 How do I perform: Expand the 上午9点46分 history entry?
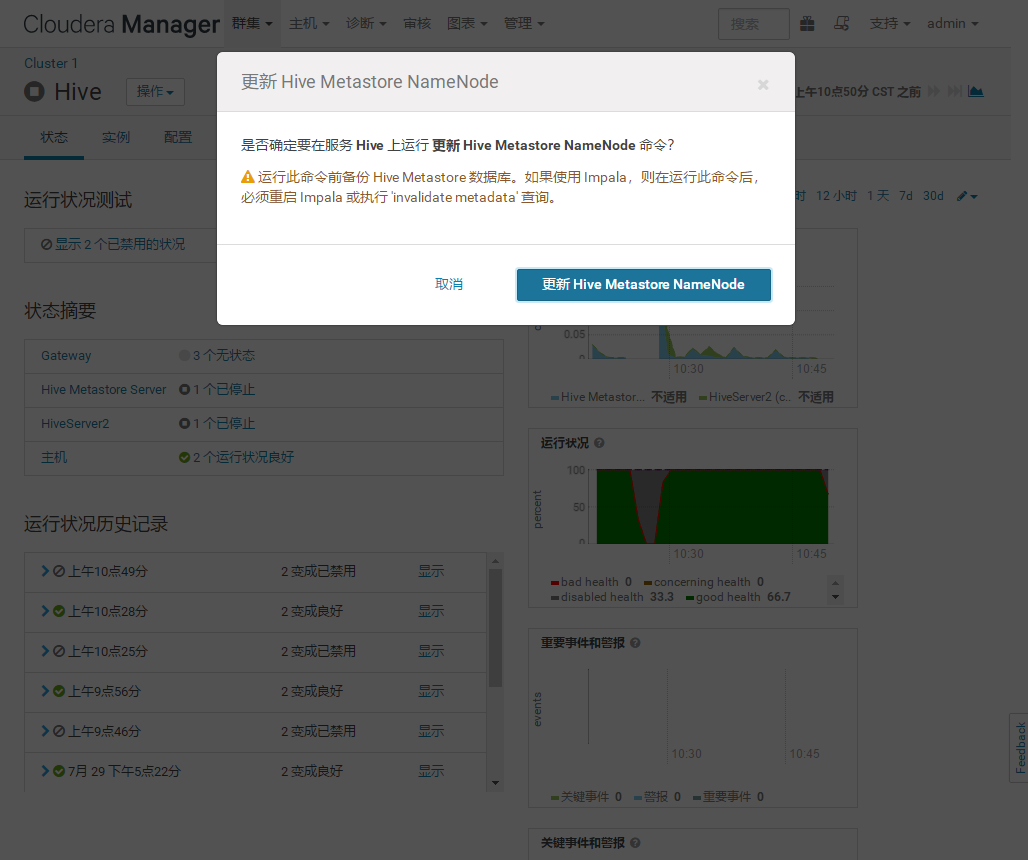click(45, 731)
